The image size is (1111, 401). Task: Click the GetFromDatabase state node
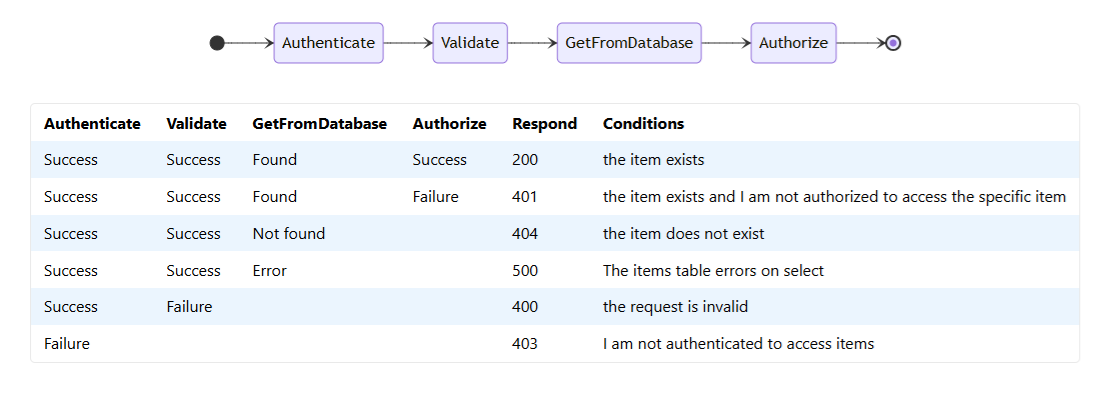point(629,43)
